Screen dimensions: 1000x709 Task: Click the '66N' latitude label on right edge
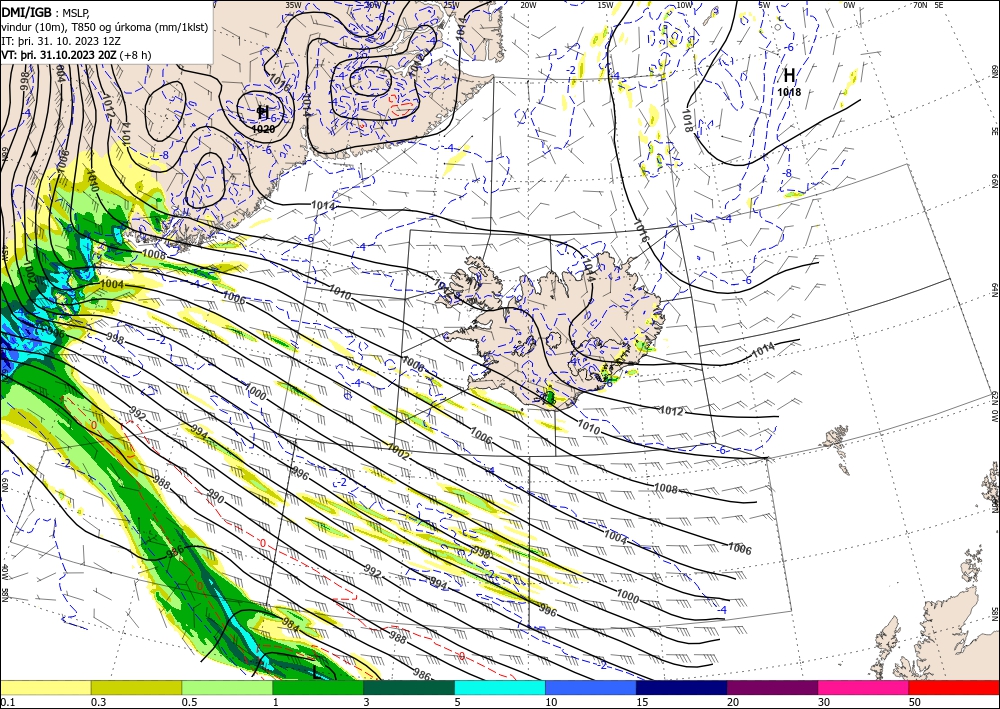[x=994, y=182]
